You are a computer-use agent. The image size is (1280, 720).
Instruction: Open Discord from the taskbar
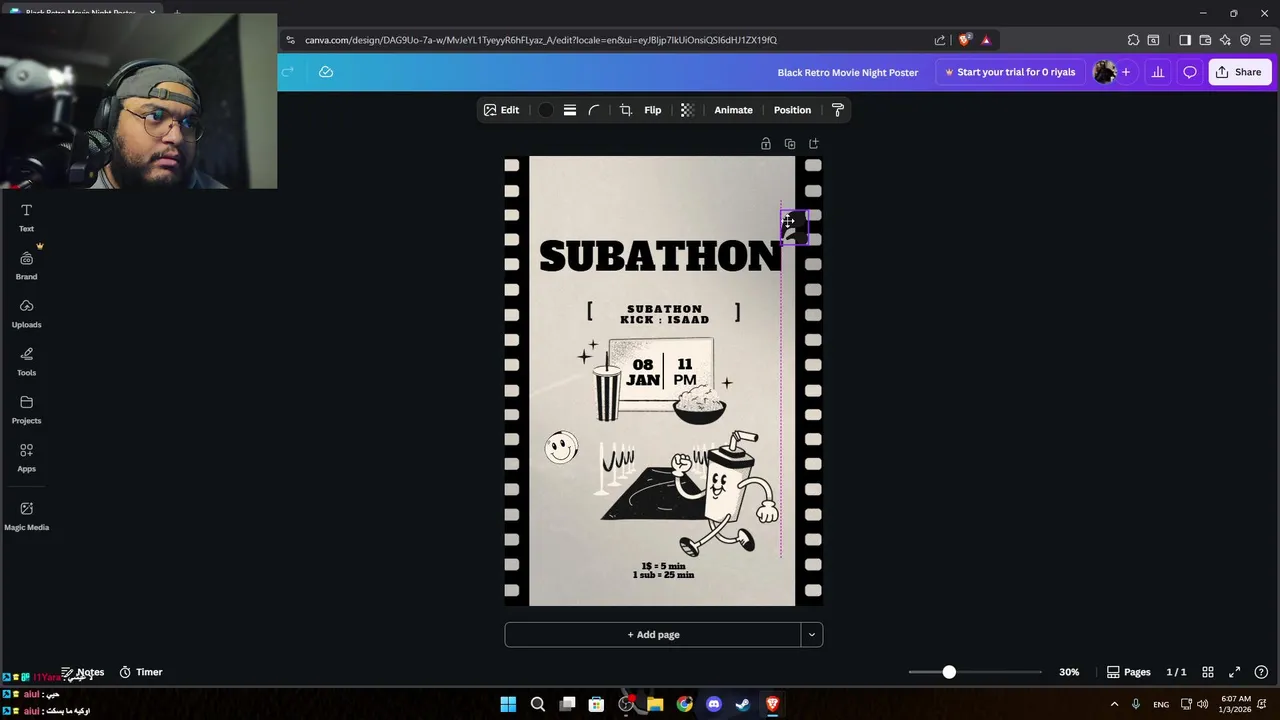point(714,704)
